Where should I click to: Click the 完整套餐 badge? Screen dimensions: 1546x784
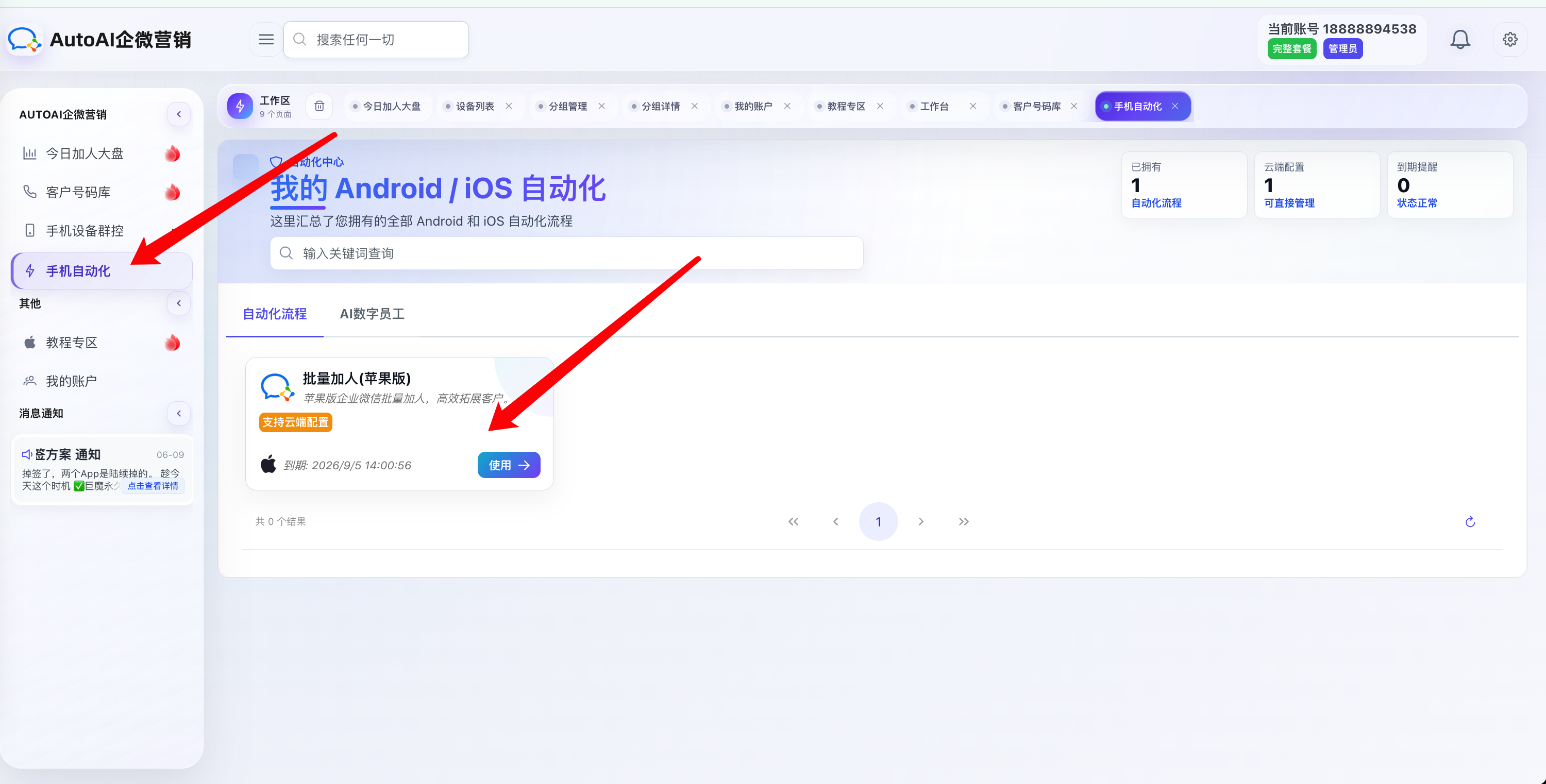click(1291, 48)
